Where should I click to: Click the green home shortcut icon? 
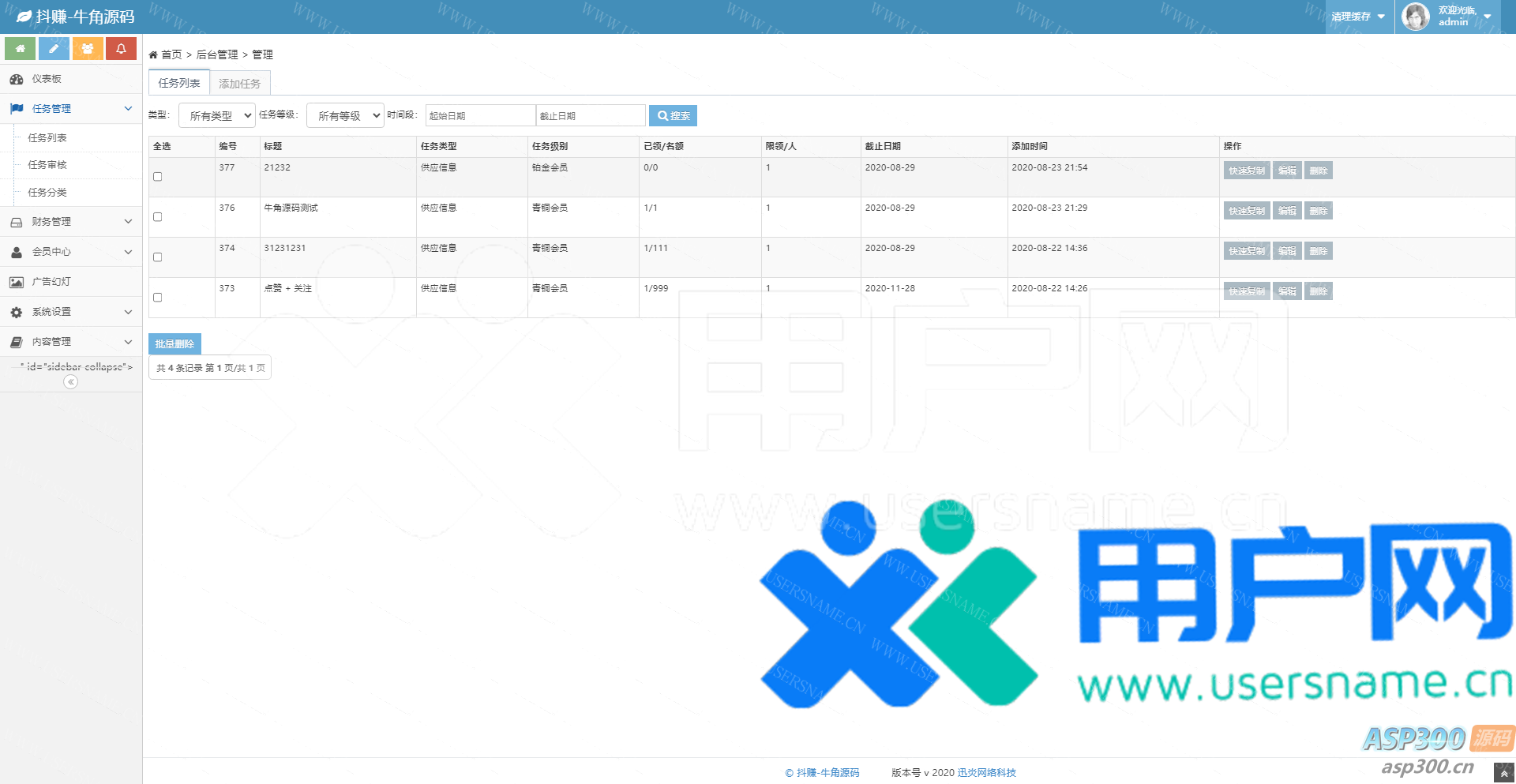pyautogui.click(x=20, y=48)
